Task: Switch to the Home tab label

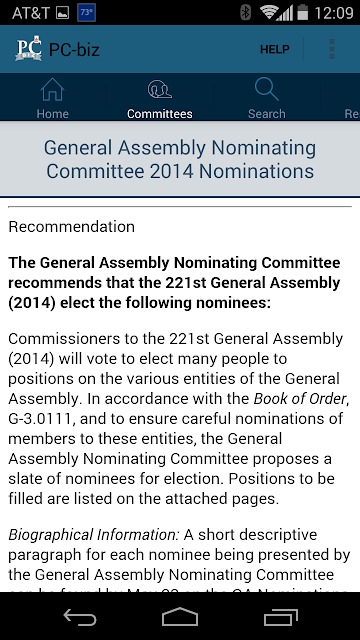Action: [x=53, y=113]
